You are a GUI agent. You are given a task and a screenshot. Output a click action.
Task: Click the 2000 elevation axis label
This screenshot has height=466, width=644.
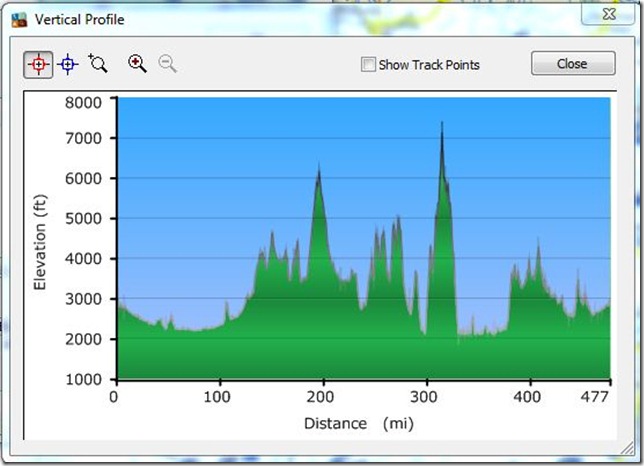[83, 339]
